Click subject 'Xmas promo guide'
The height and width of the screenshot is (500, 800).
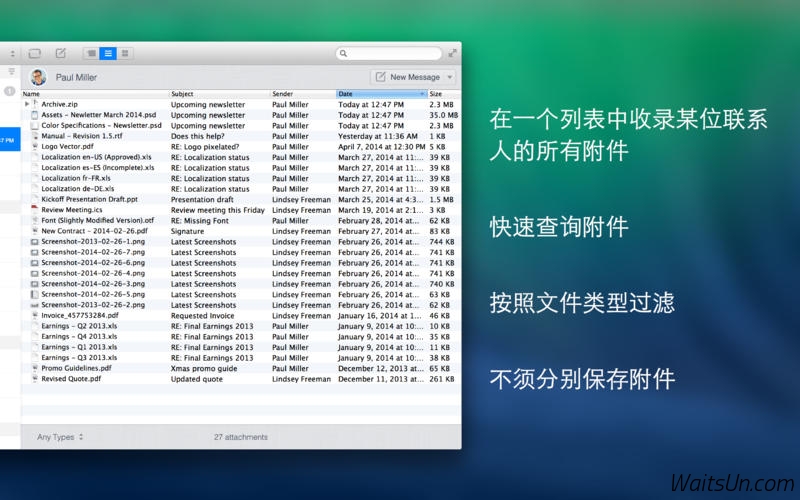pyautogui.click(x=204, y=368)
